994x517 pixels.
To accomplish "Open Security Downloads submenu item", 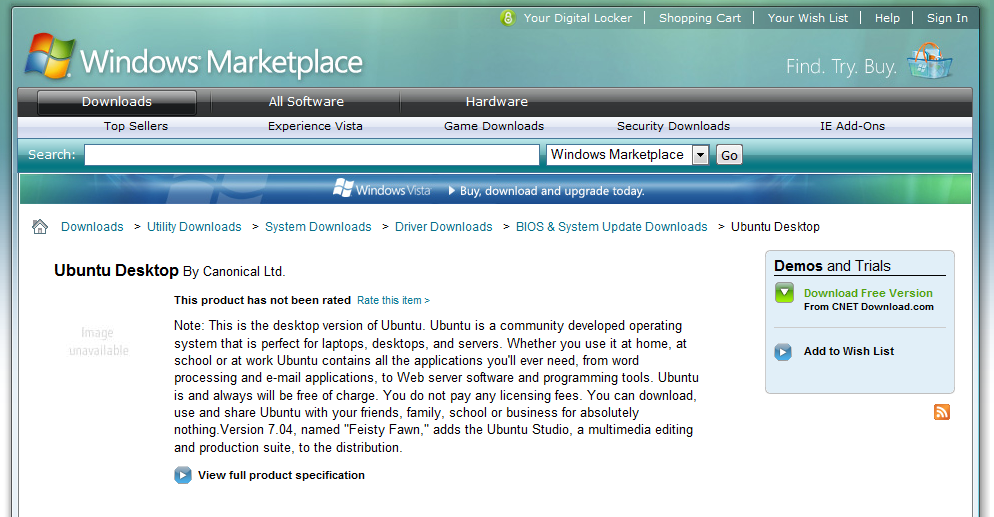I will [673, 126].
